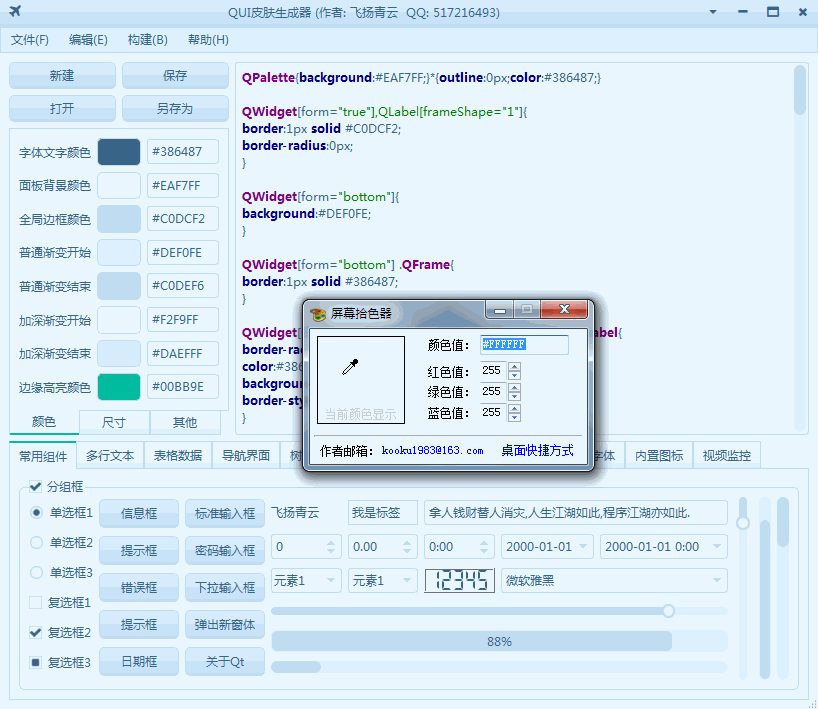818x709 pixels.
Task: Open the second 元素1 combo box
Action: point(382,580)
